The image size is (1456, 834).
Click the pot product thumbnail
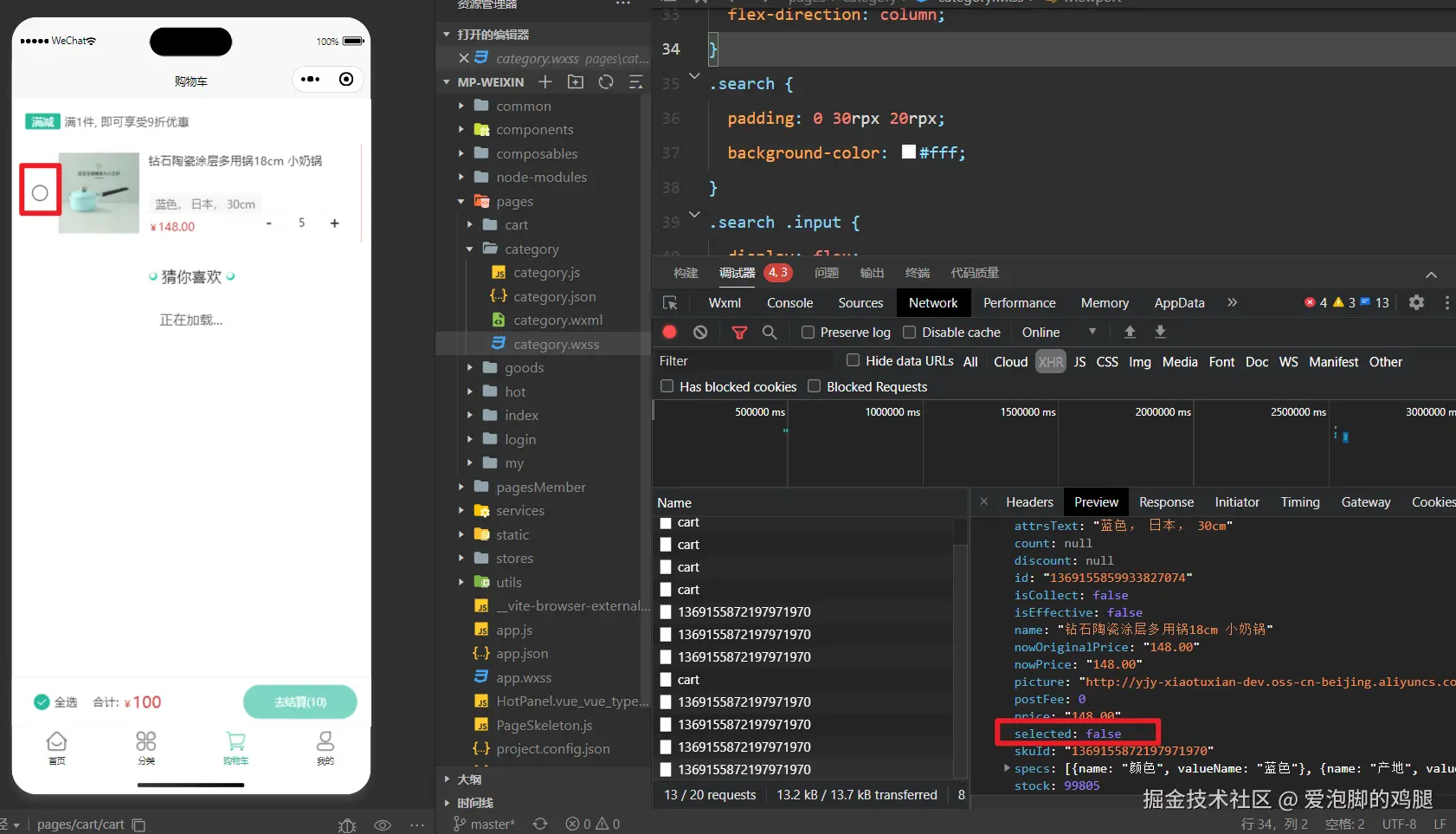pos(100,192)
